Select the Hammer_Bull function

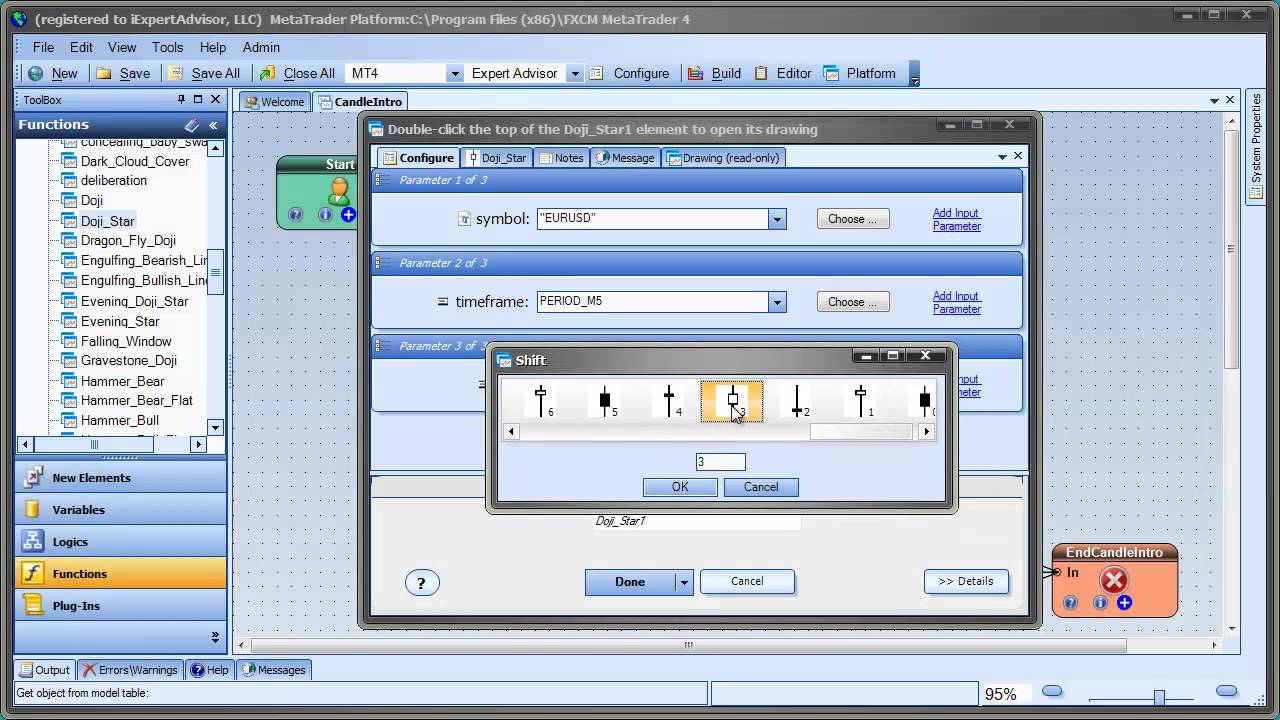120,421
